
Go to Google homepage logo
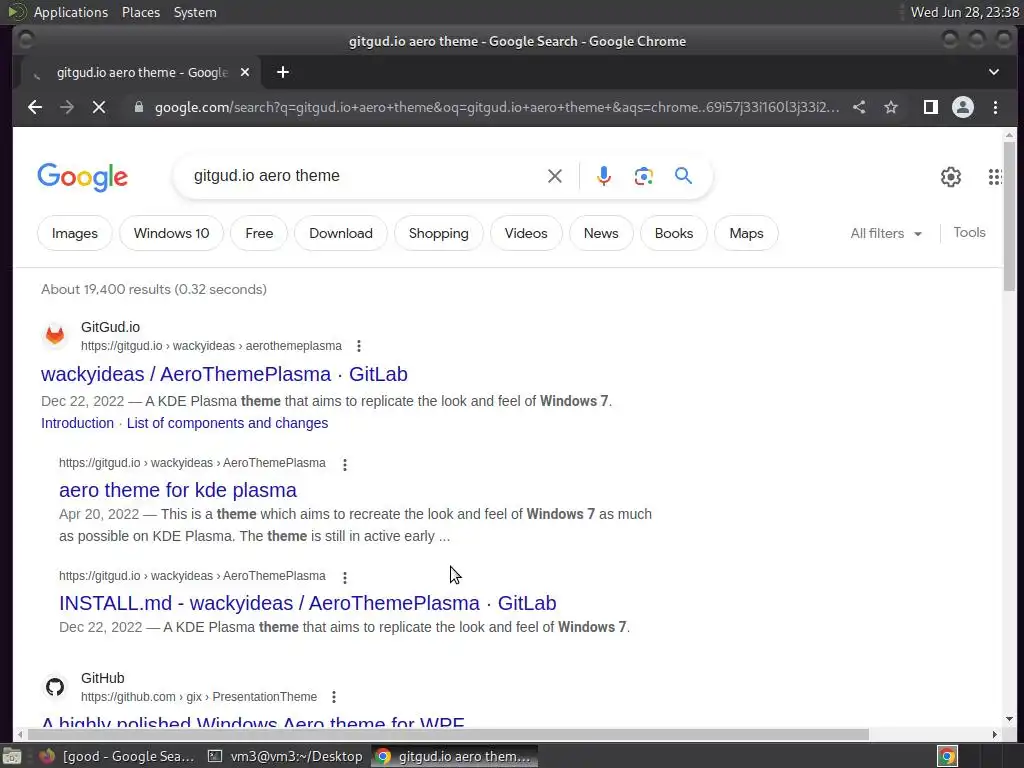tap(83, 177)
